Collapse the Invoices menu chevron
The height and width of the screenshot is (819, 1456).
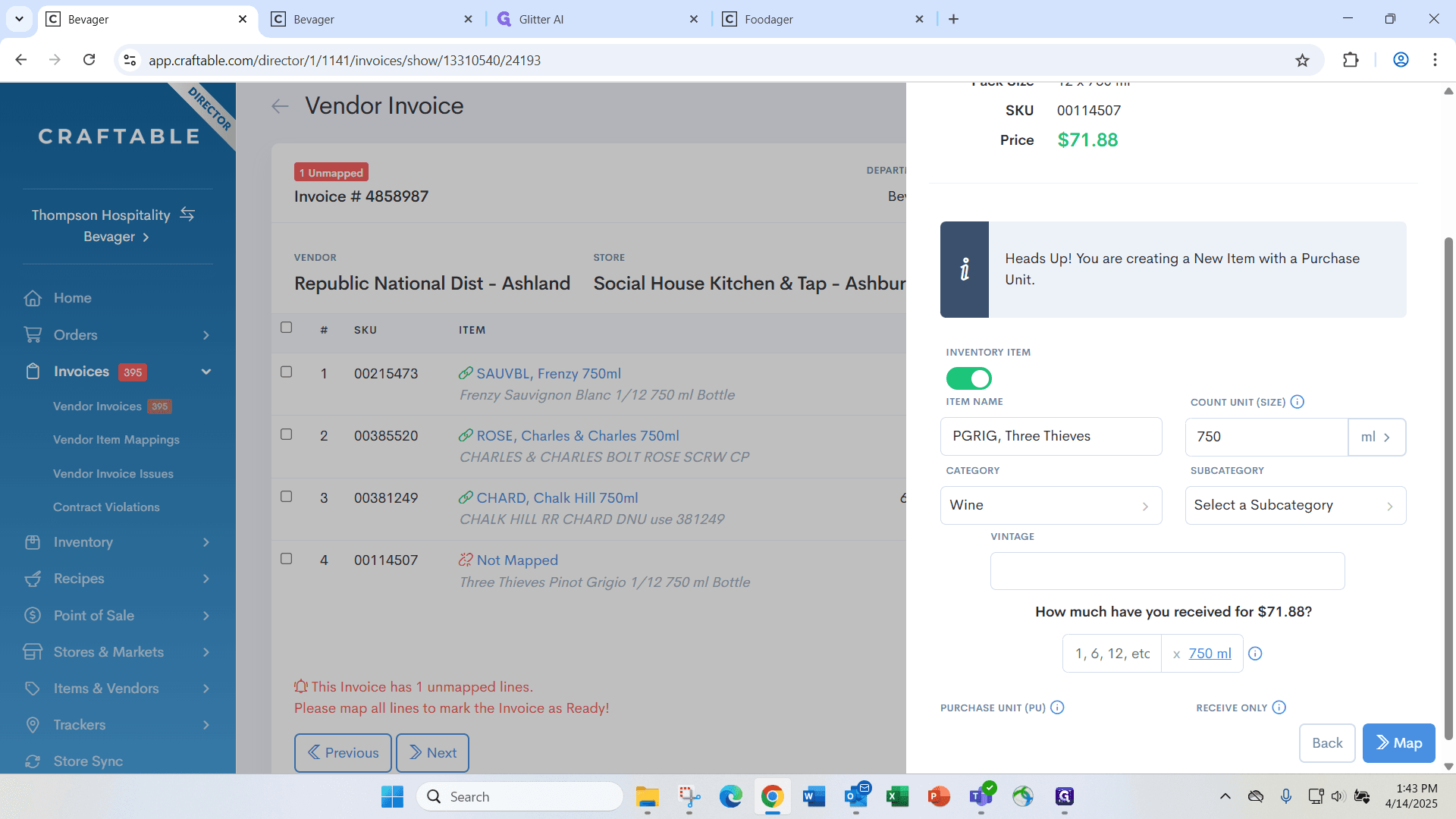[206, 372]
